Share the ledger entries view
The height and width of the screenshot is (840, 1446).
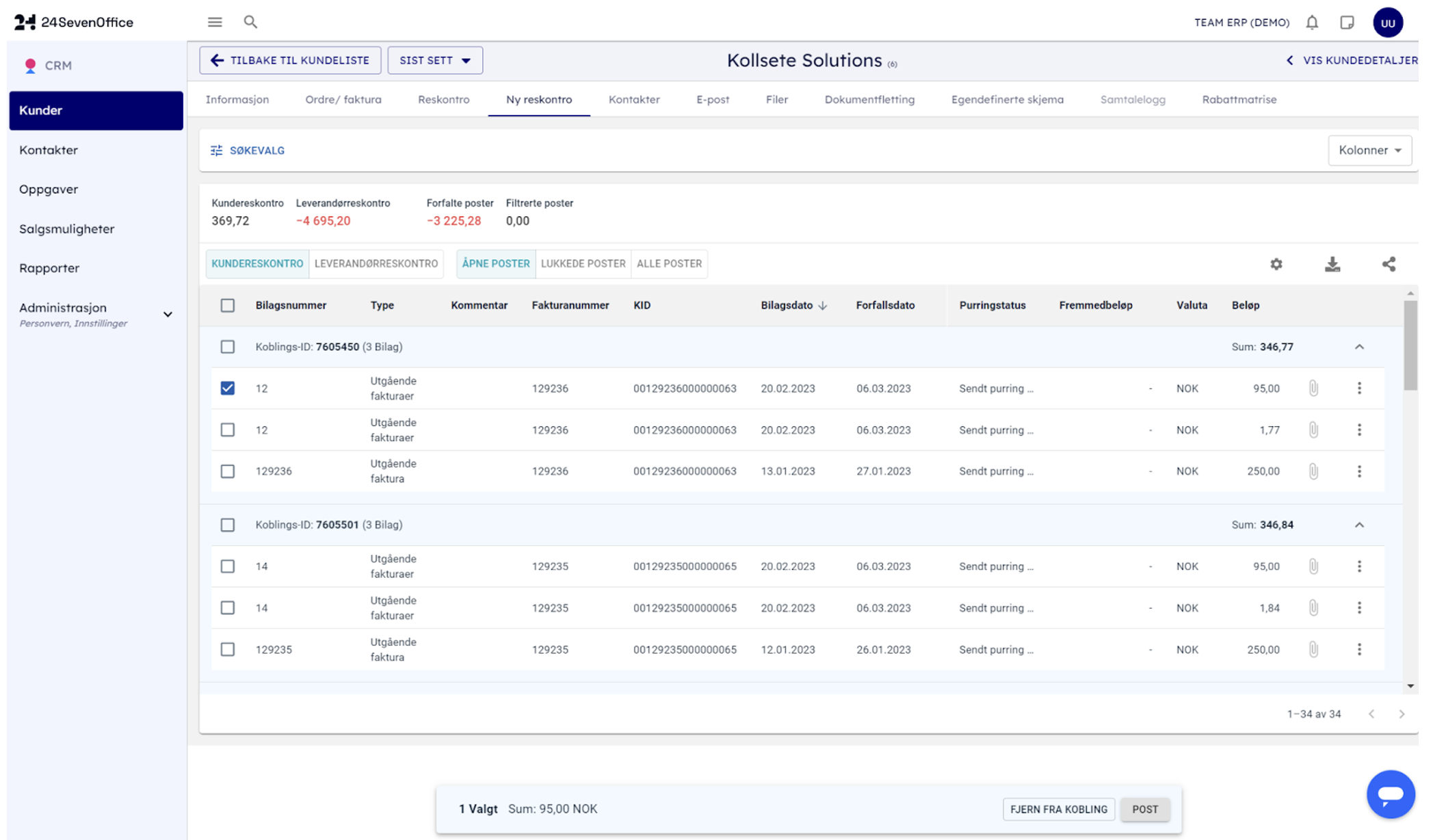click(1389, 264)
